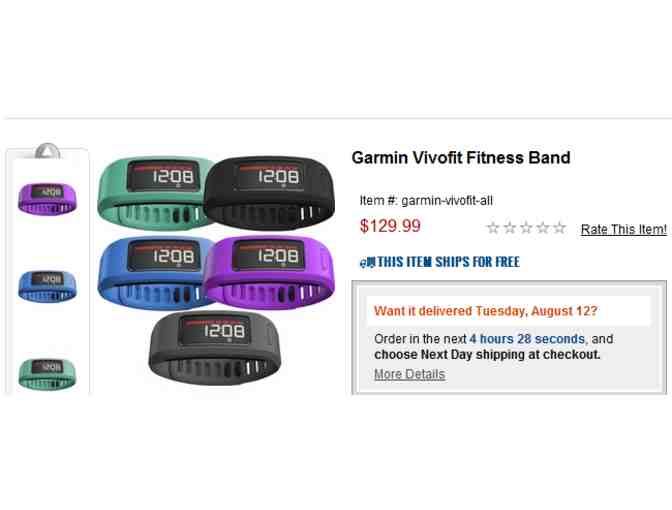Image resolution: width=672 pixels, height=510 pixels.
Task: Click the purple band in main image
Action: click(269, 272)
